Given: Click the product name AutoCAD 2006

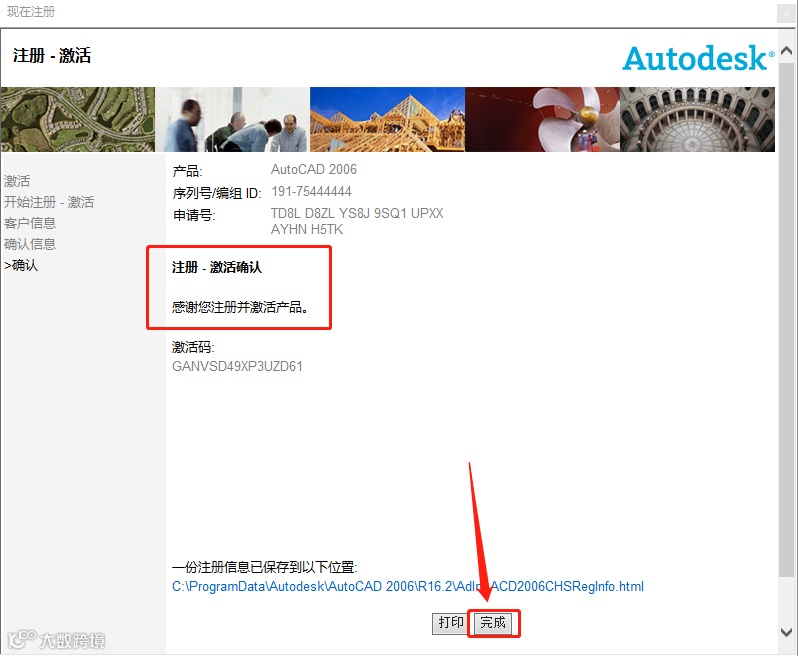Looking at the screenshot, I should 314,169.
